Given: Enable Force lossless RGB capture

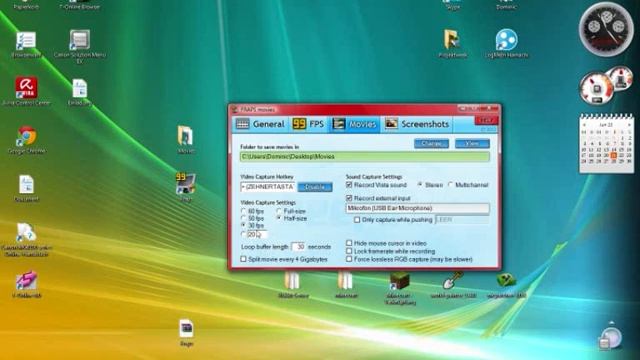Looking at the screenshot, I should pos(349,259).
